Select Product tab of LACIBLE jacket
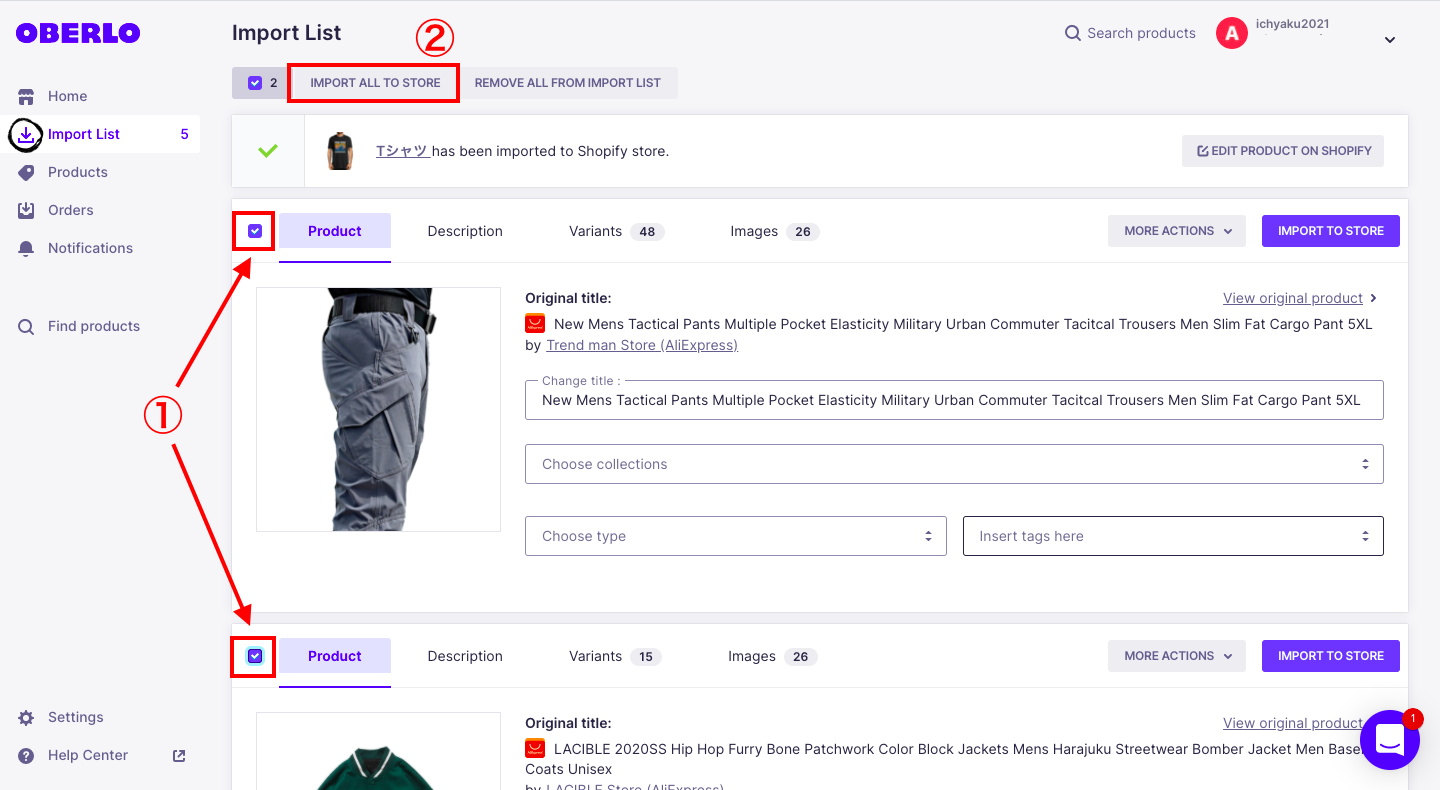Image resolution: width=1440 pixels, height=790 pixels. (335, 656)
